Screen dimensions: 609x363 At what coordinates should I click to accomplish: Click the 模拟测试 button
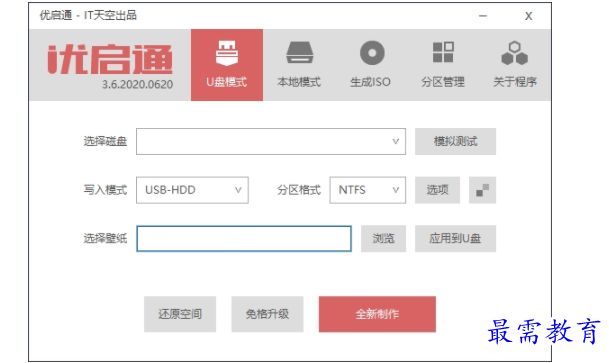coord(455,141)
